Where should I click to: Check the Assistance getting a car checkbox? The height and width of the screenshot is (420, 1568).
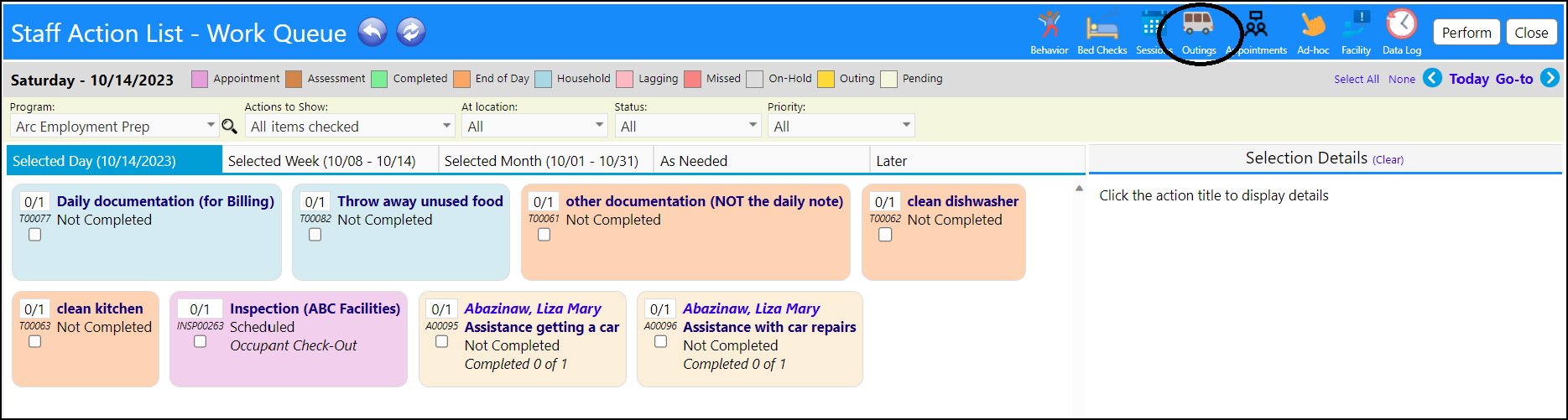click(441, 341)
